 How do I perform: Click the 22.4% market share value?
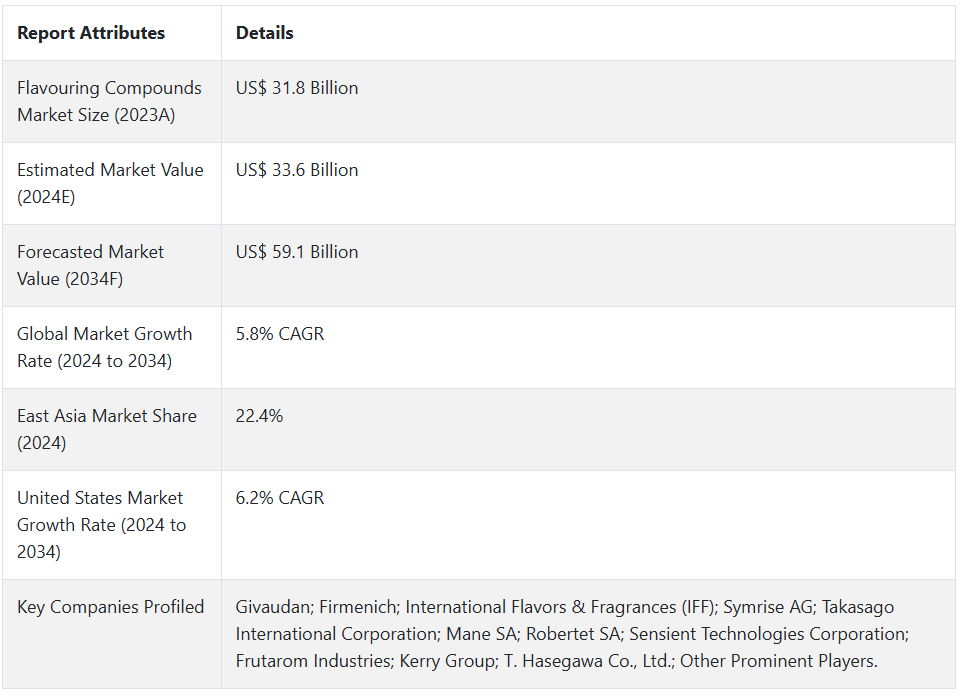(259, 416)
